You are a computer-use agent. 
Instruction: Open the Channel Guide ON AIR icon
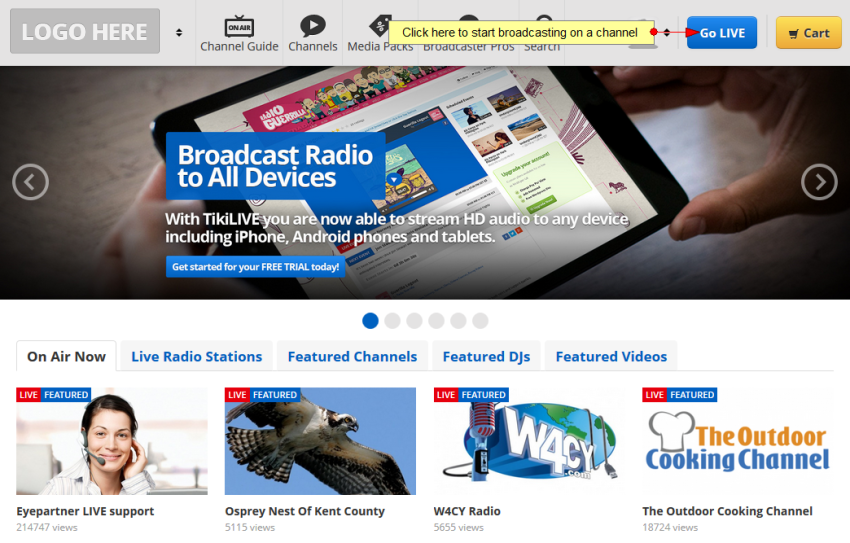239,27
